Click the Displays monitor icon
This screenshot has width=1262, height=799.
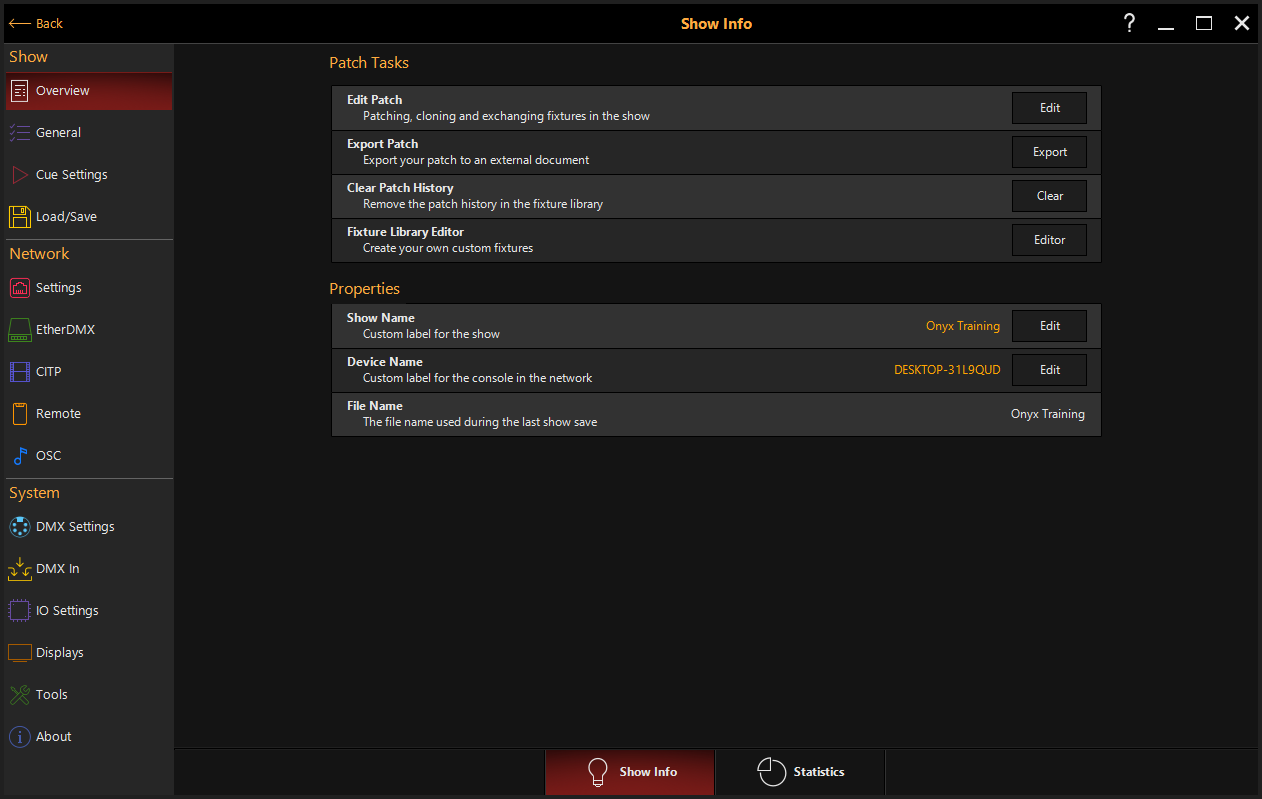[19, 653]
